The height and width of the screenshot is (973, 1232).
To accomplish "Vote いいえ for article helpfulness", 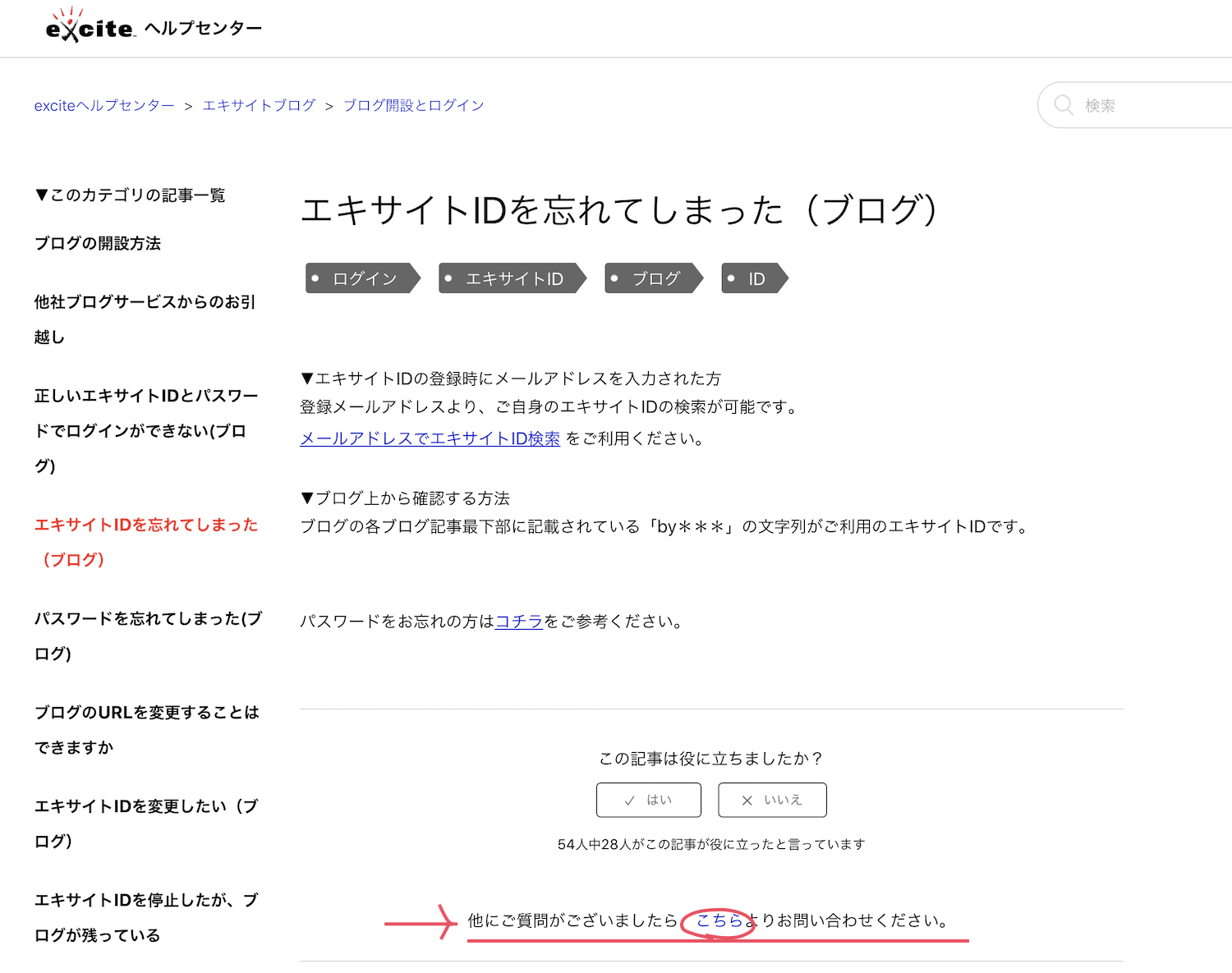I will click(772, 800).
